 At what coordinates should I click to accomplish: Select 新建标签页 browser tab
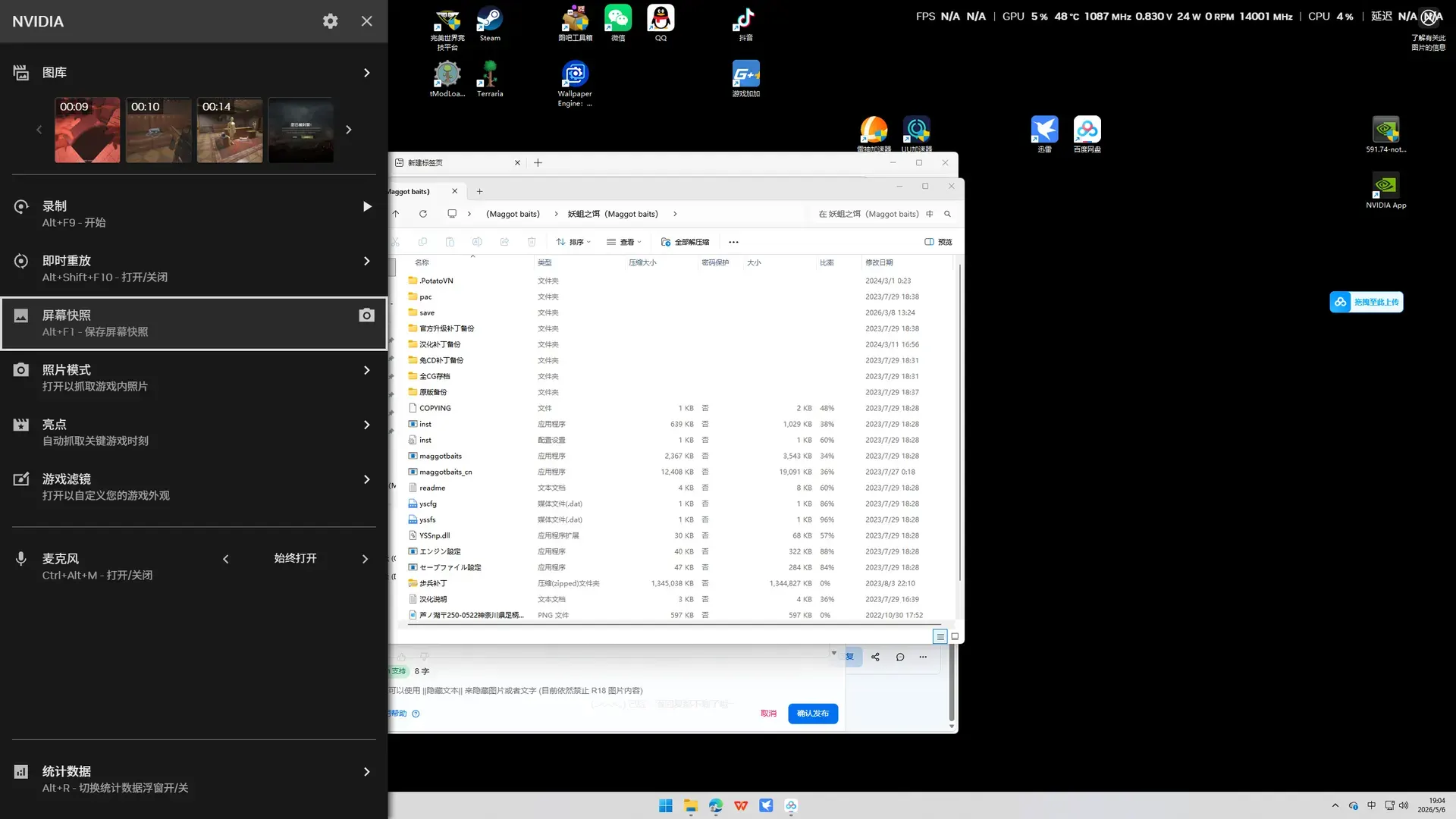(455, 163)
